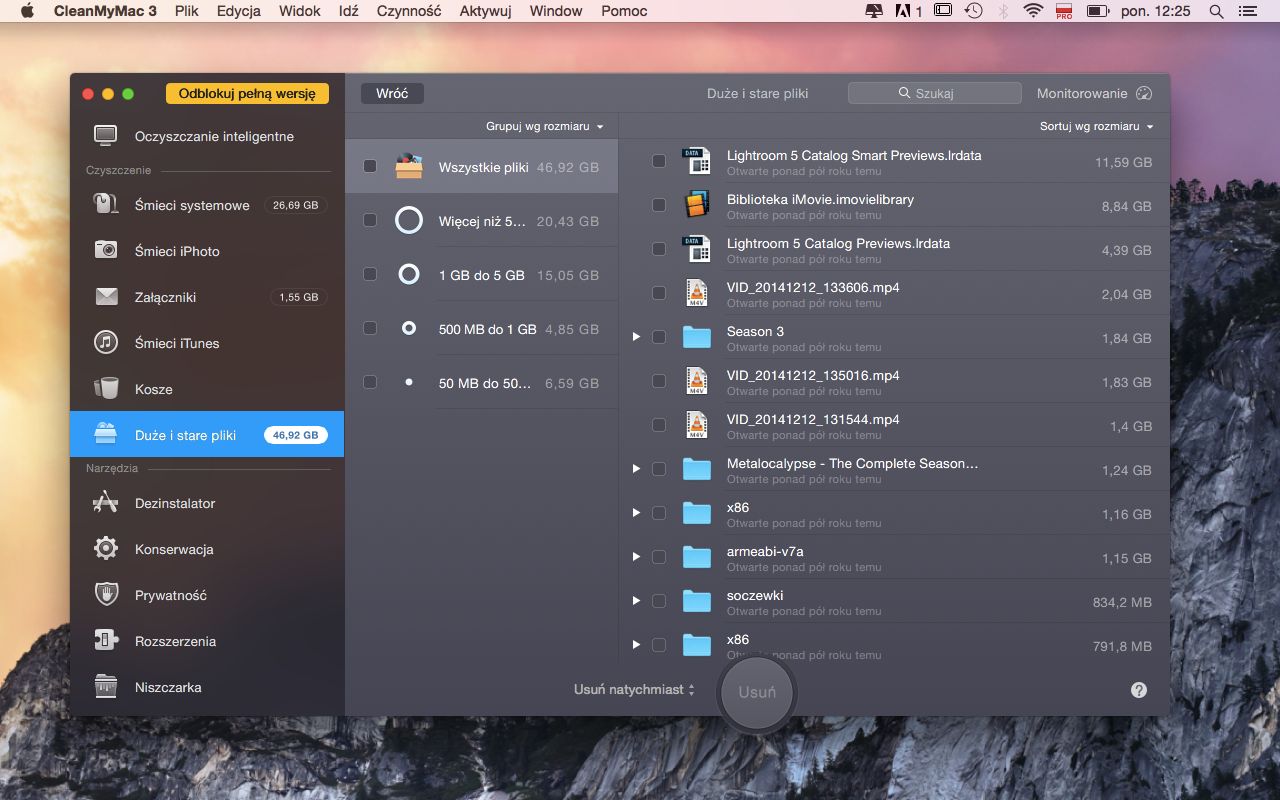This screenshot has height=800, width=1280.
Task: Click the round Usuń button
Action: (x=757, y=692)
